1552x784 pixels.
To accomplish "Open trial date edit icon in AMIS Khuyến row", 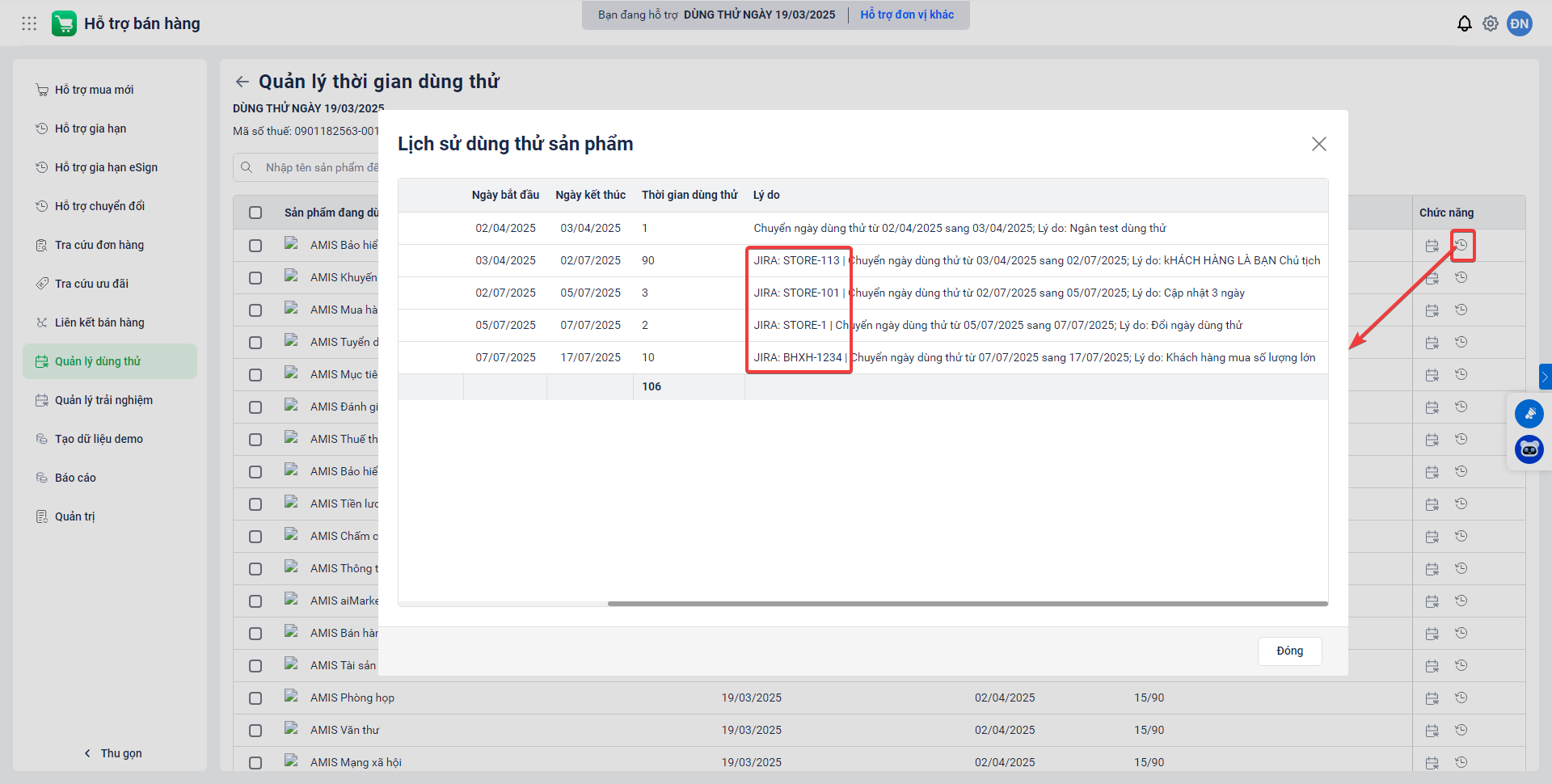I will (x=1432, y=278).
